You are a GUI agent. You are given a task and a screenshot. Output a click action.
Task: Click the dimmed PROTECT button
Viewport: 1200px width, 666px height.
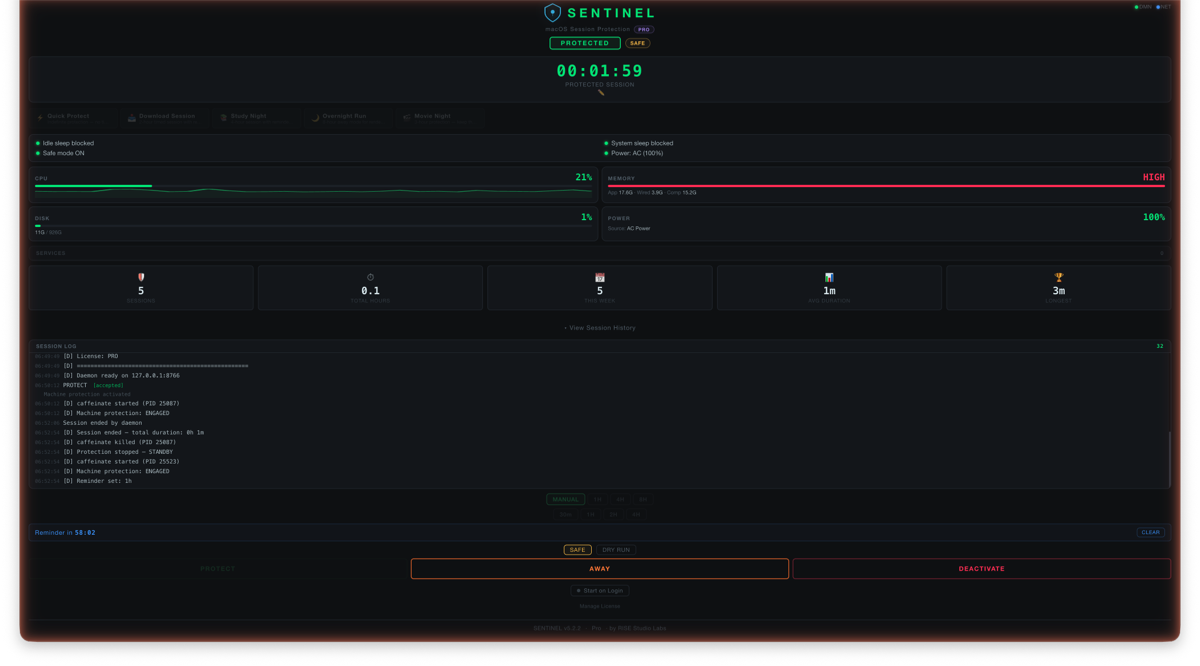(218, 569)
